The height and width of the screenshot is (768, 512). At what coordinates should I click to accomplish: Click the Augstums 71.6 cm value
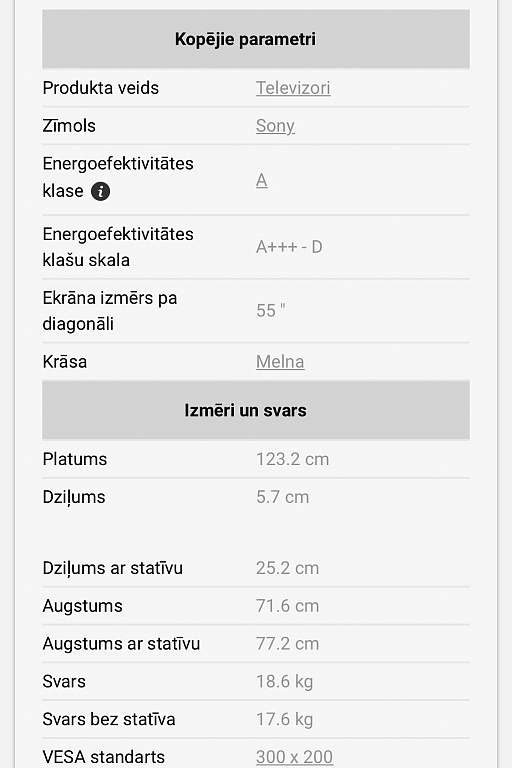(x=287, y=606)
